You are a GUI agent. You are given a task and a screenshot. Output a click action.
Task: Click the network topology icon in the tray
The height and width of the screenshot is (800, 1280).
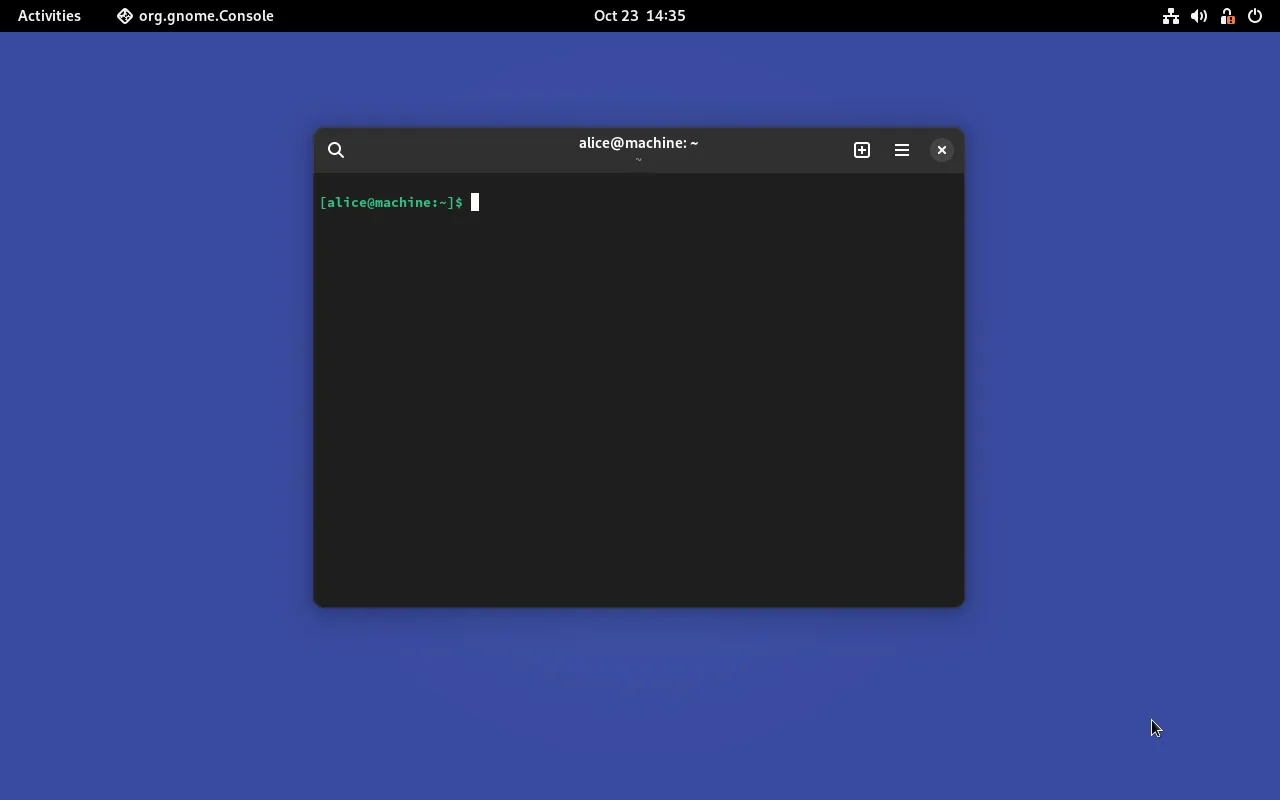click(1170, 16)
